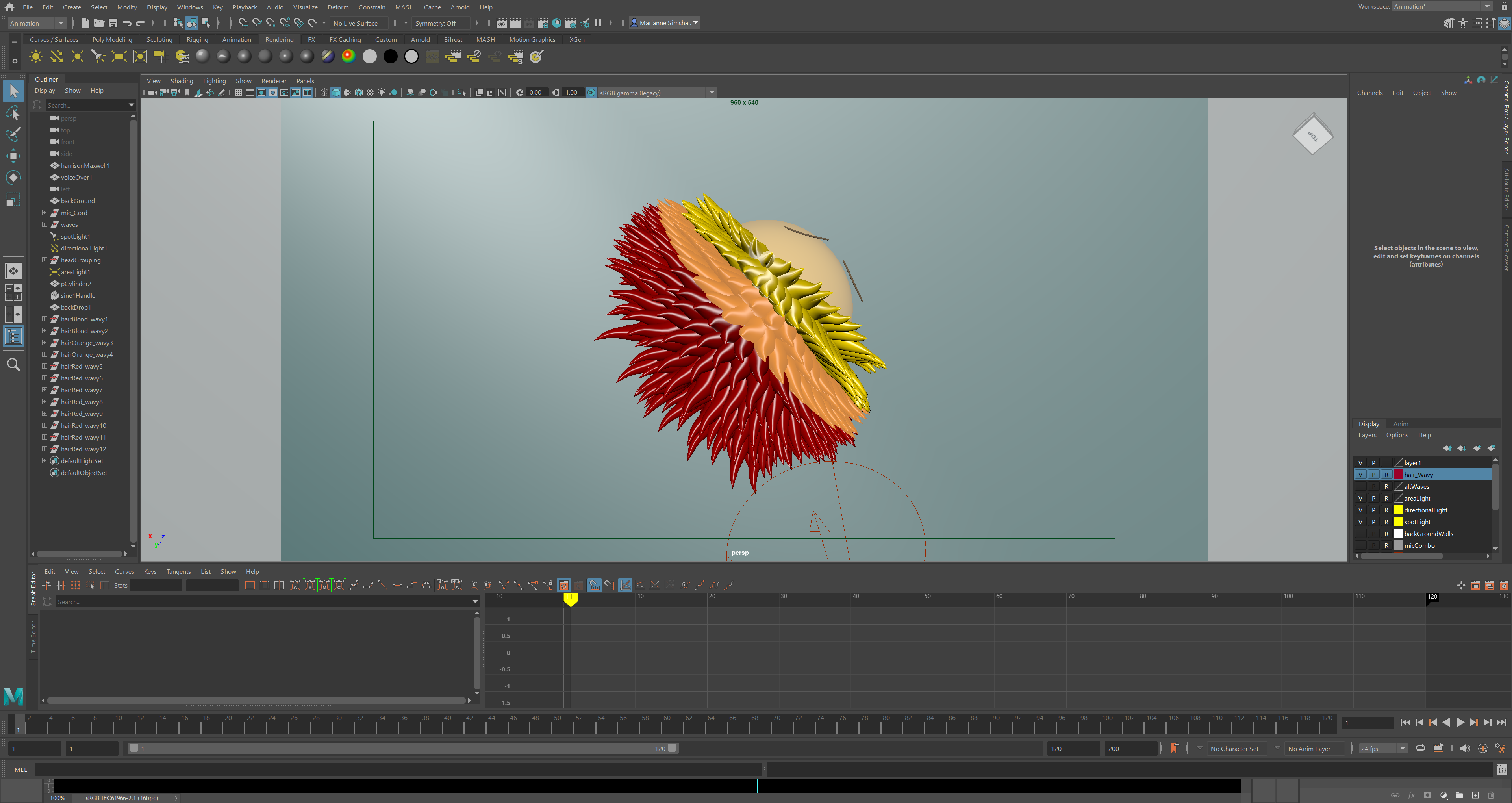1512x803 pixels.
Task: Create an ambient light from the shelf
Action: 35,57
